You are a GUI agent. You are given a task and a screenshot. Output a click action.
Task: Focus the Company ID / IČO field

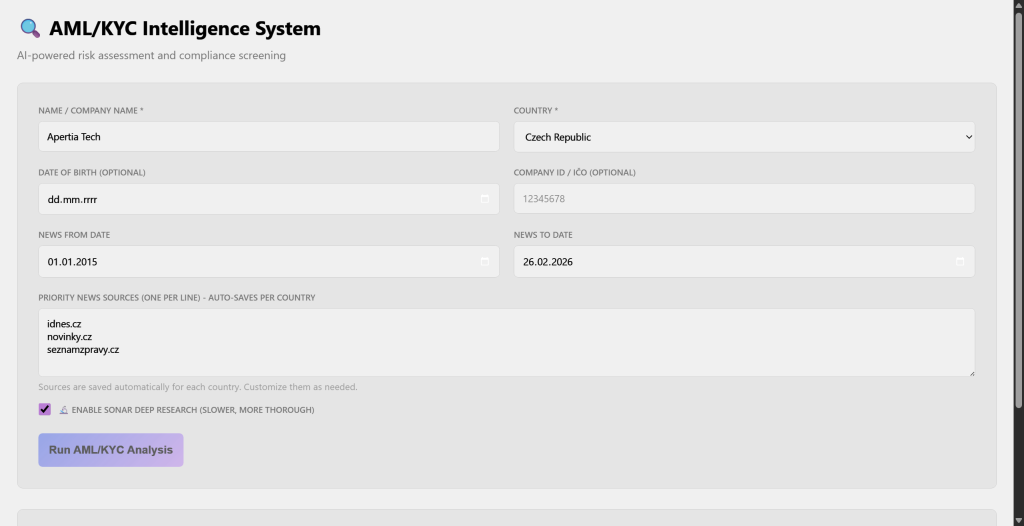tap(744, 199)
